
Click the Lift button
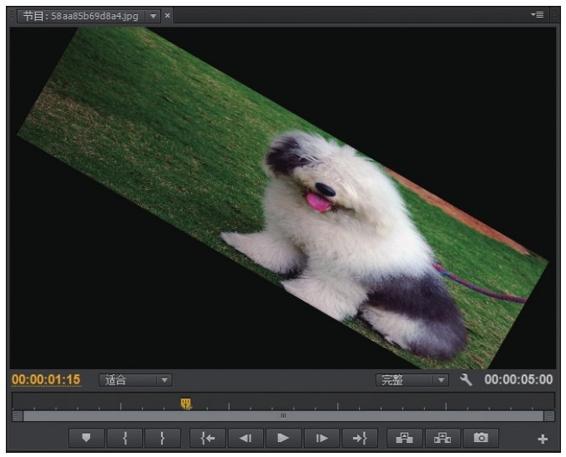[x=404, y=438]
